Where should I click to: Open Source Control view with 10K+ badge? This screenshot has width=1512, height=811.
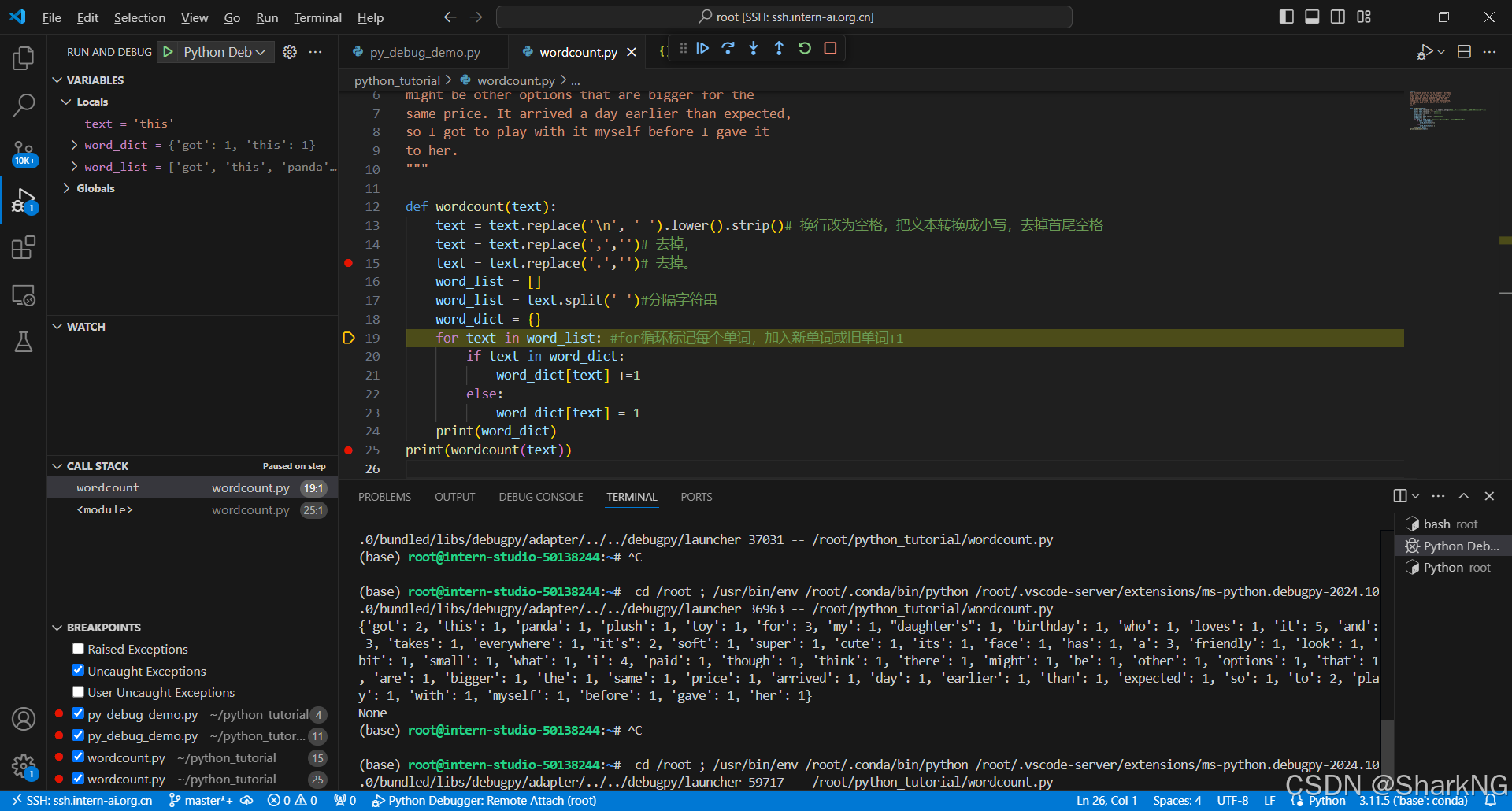click(x=24, y=153)
